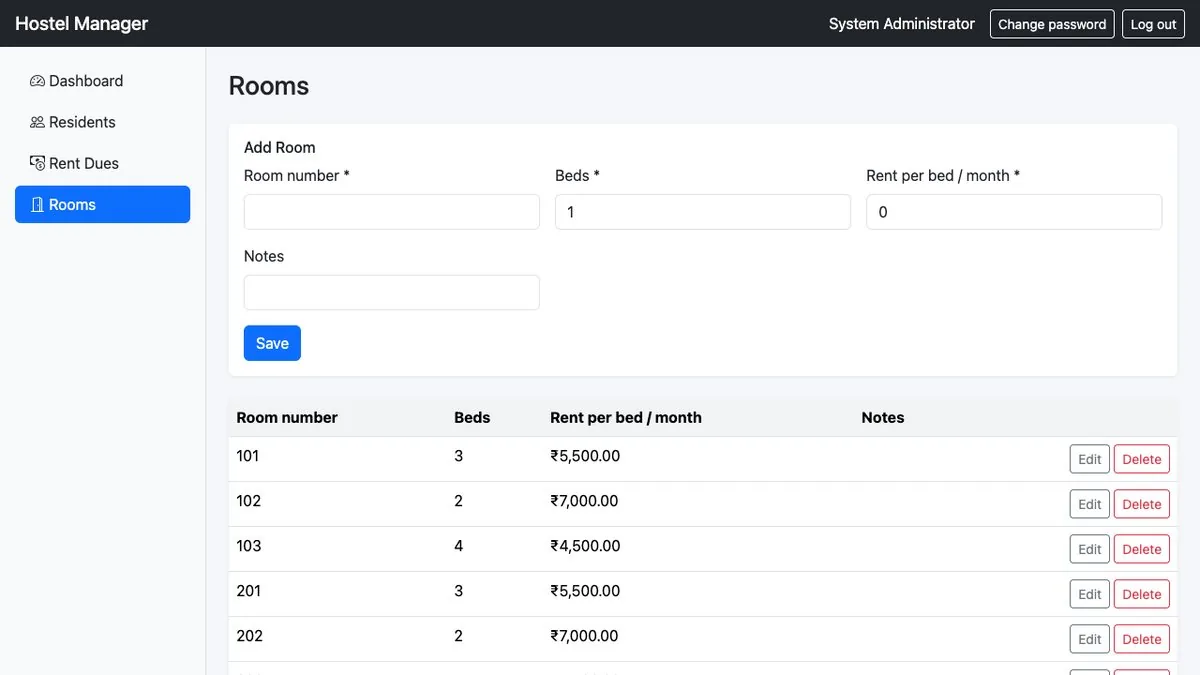The image size is (1200, 675).
Task: Open Rent Dues section
Action: 102,163
